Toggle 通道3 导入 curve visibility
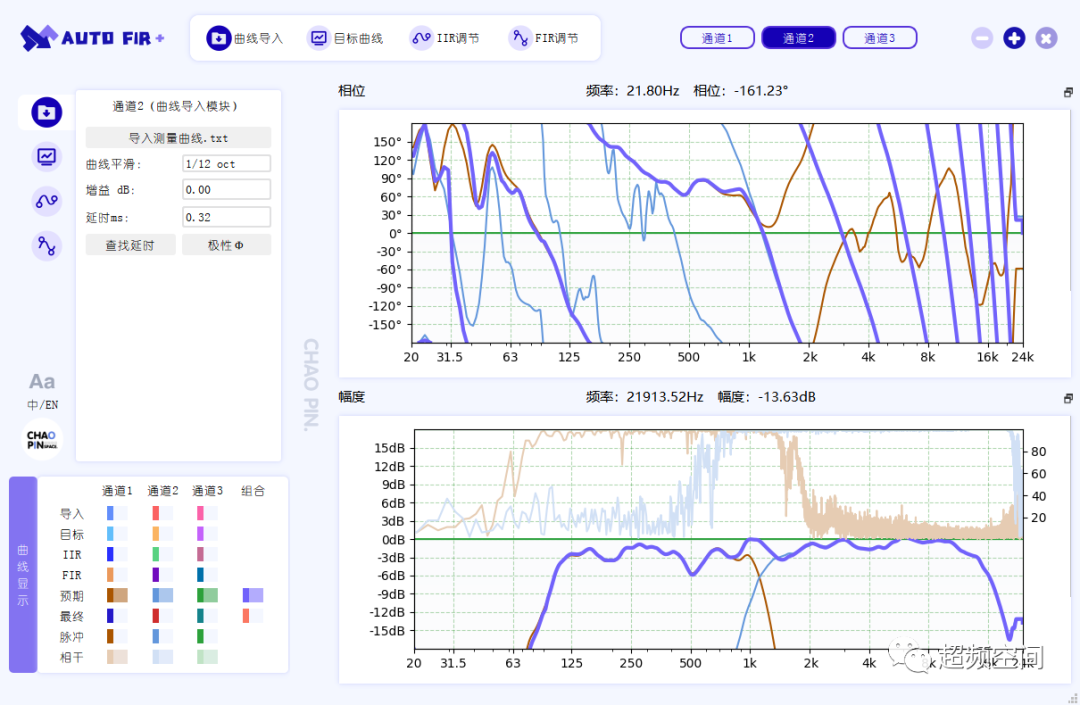This screenshot has height=705, width=1080. click(x=207, y=513)
